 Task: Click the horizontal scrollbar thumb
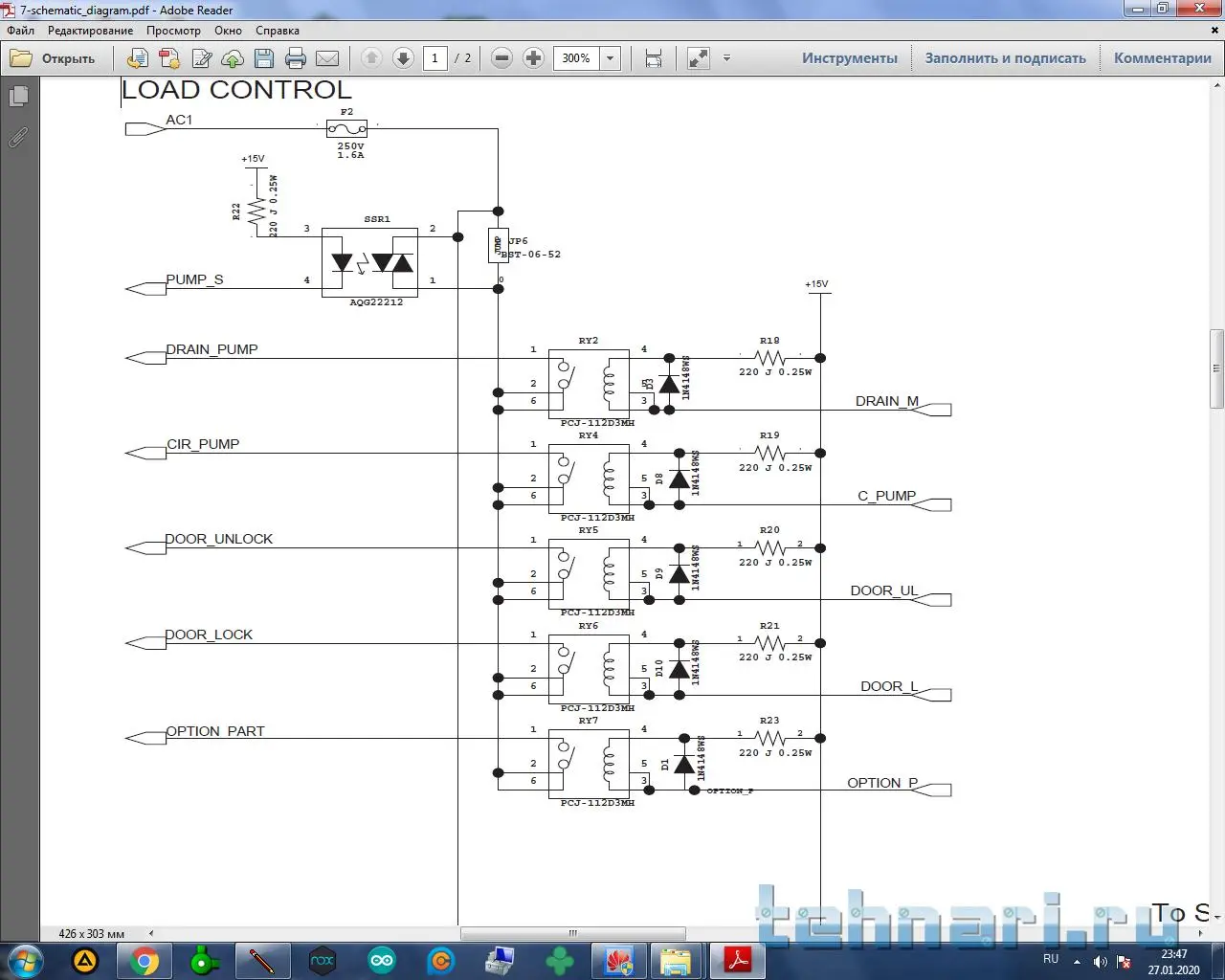(x=572, y=933)
